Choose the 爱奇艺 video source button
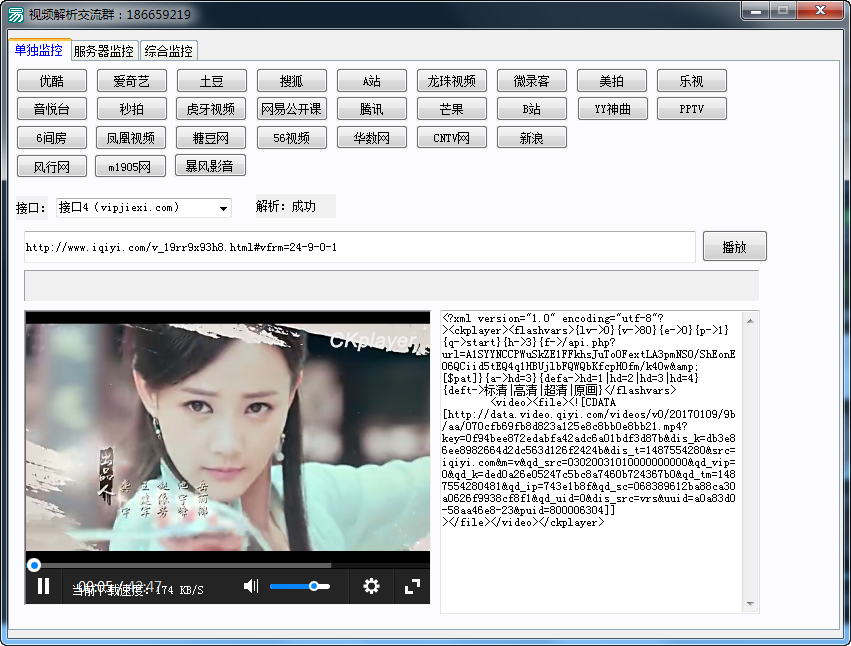Viewport: 851px width, 646px height. click(132, 81)
